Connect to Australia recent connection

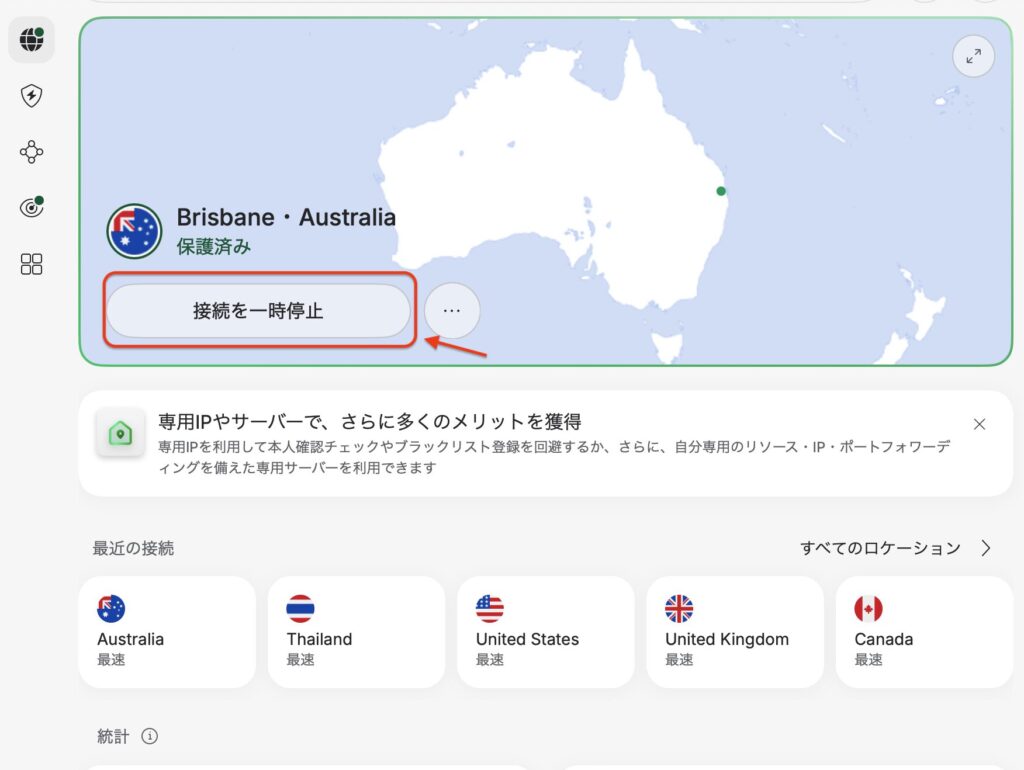[x=167, y=632]
